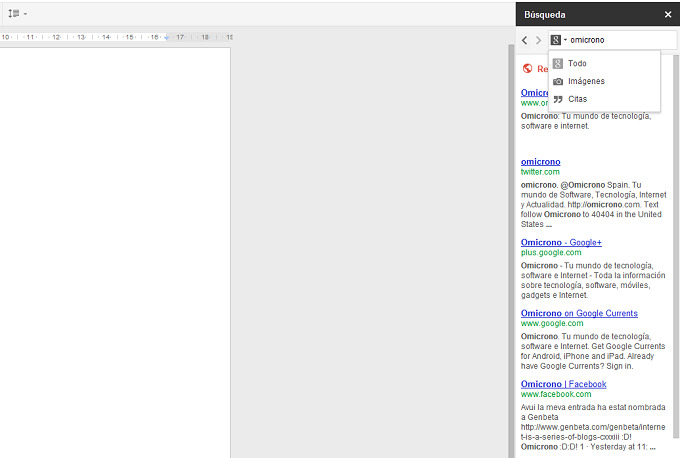The image size is (680, 458).
Task: Open the Omicrono - Google+ result
Action: (x=561, y=242)
